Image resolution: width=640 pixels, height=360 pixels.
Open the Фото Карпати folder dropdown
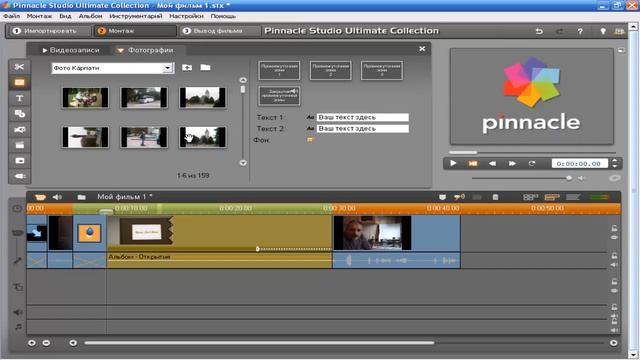[x=167, y=68]
